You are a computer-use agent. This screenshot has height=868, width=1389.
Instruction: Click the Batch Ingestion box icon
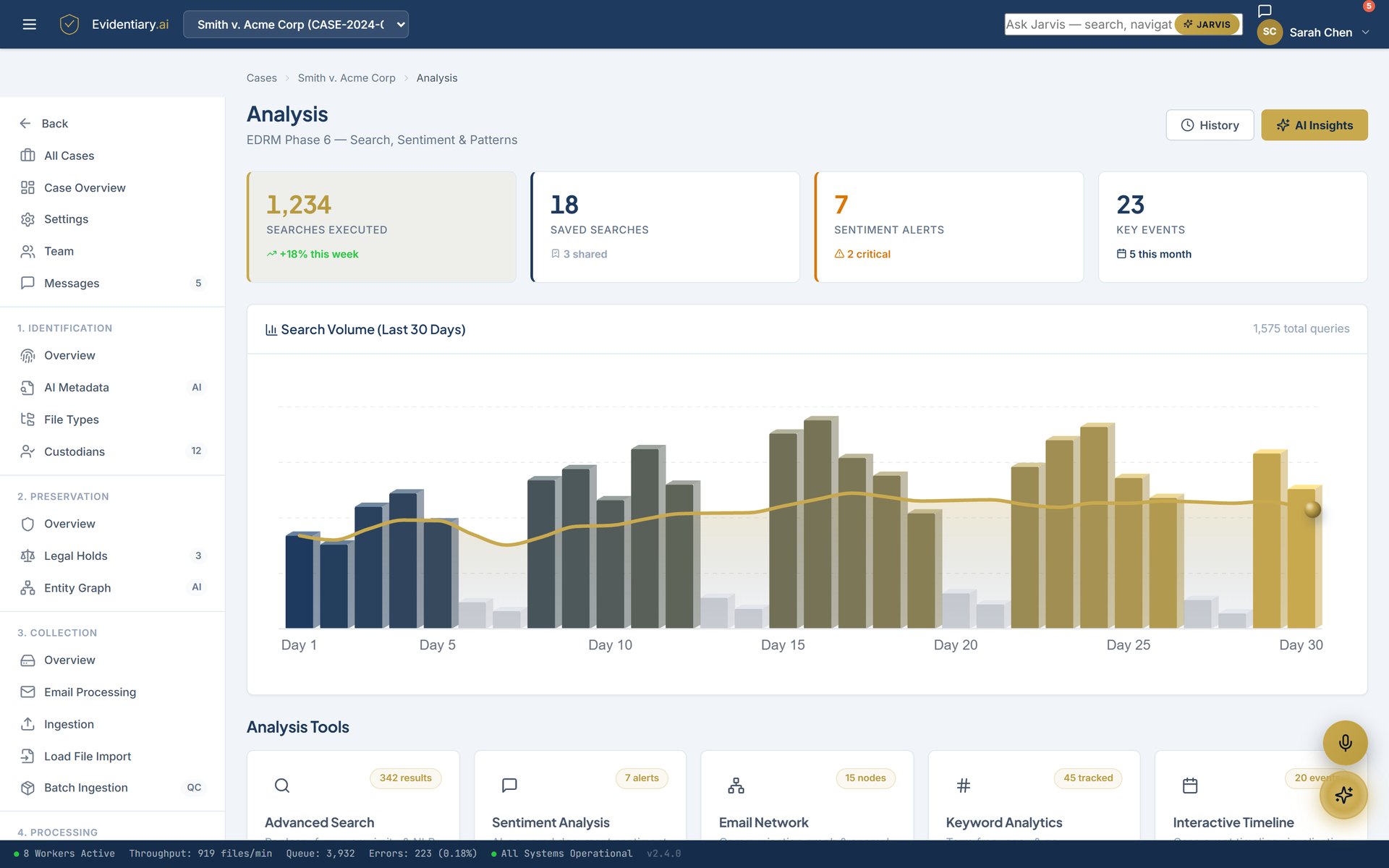tap(27, 788)
